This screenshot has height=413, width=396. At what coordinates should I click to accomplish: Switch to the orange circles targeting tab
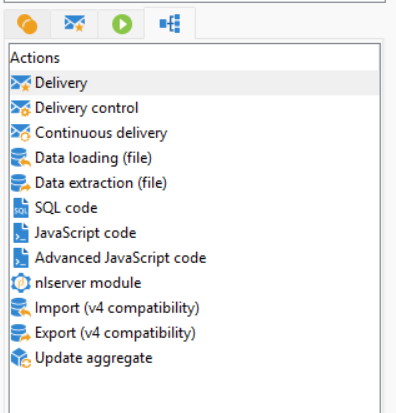coord(27,24)
